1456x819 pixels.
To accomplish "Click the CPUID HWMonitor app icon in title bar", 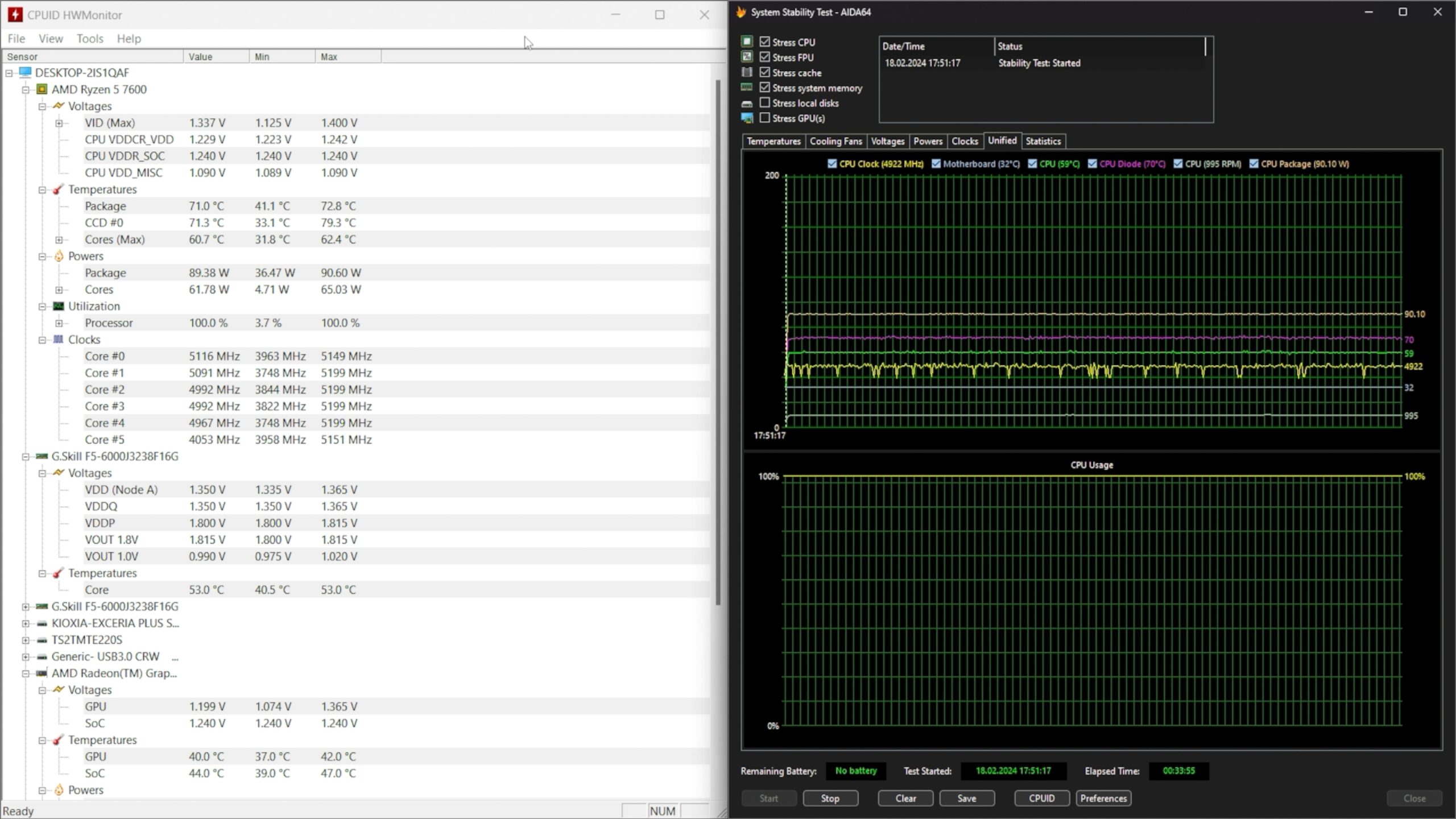I will pos(15,15).
